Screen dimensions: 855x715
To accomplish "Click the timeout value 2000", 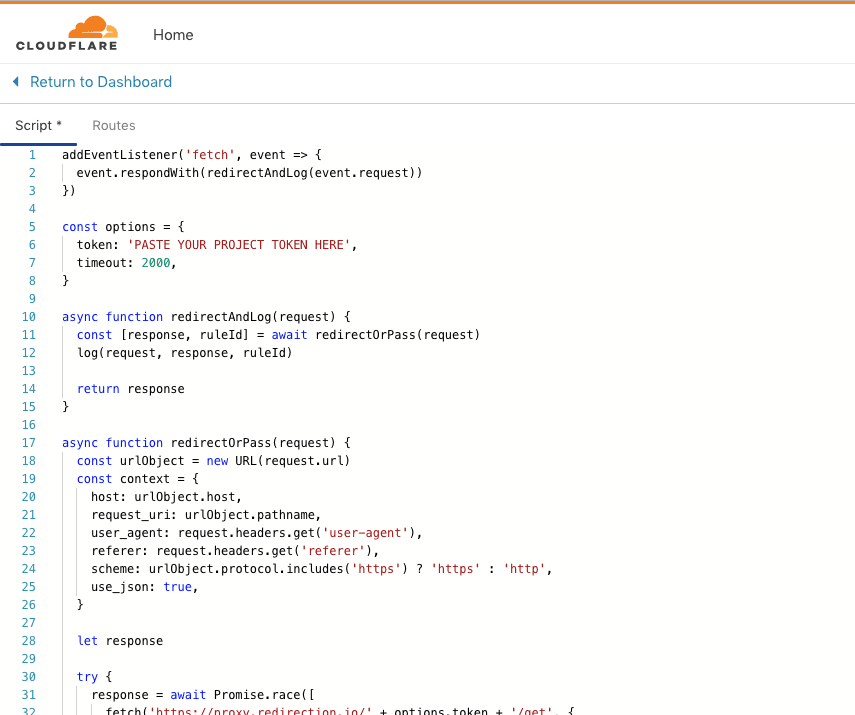I will pyautogui.click(x=156, y=263).
